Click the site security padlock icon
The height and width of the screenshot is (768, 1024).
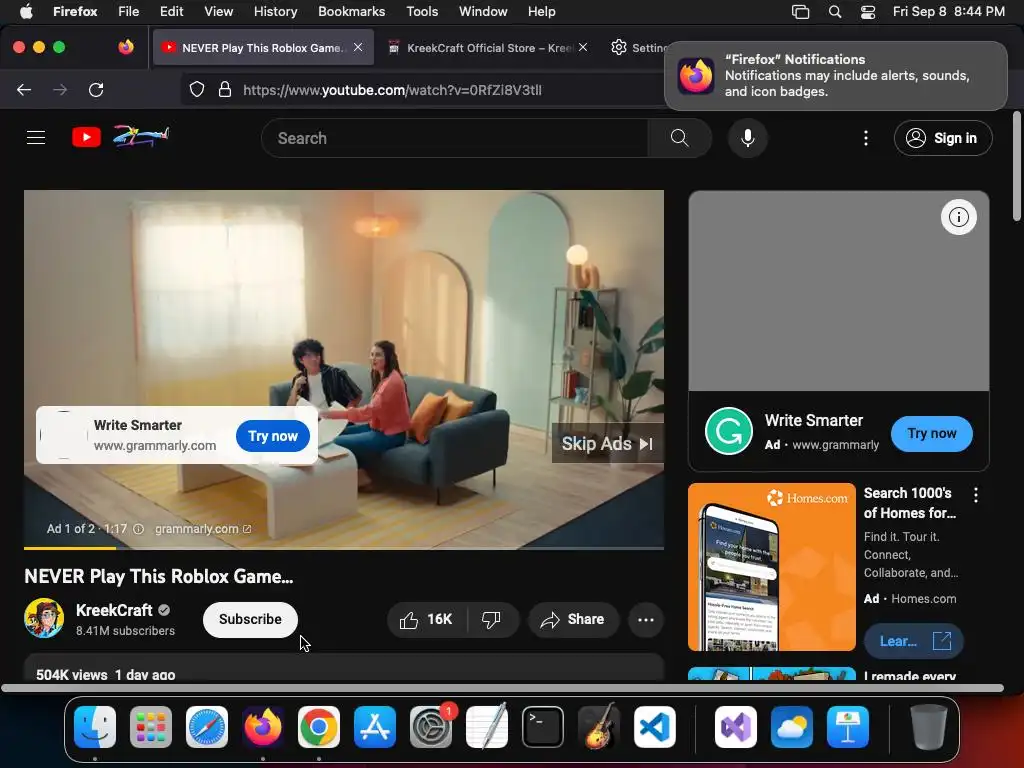click(x=225, y=89)
